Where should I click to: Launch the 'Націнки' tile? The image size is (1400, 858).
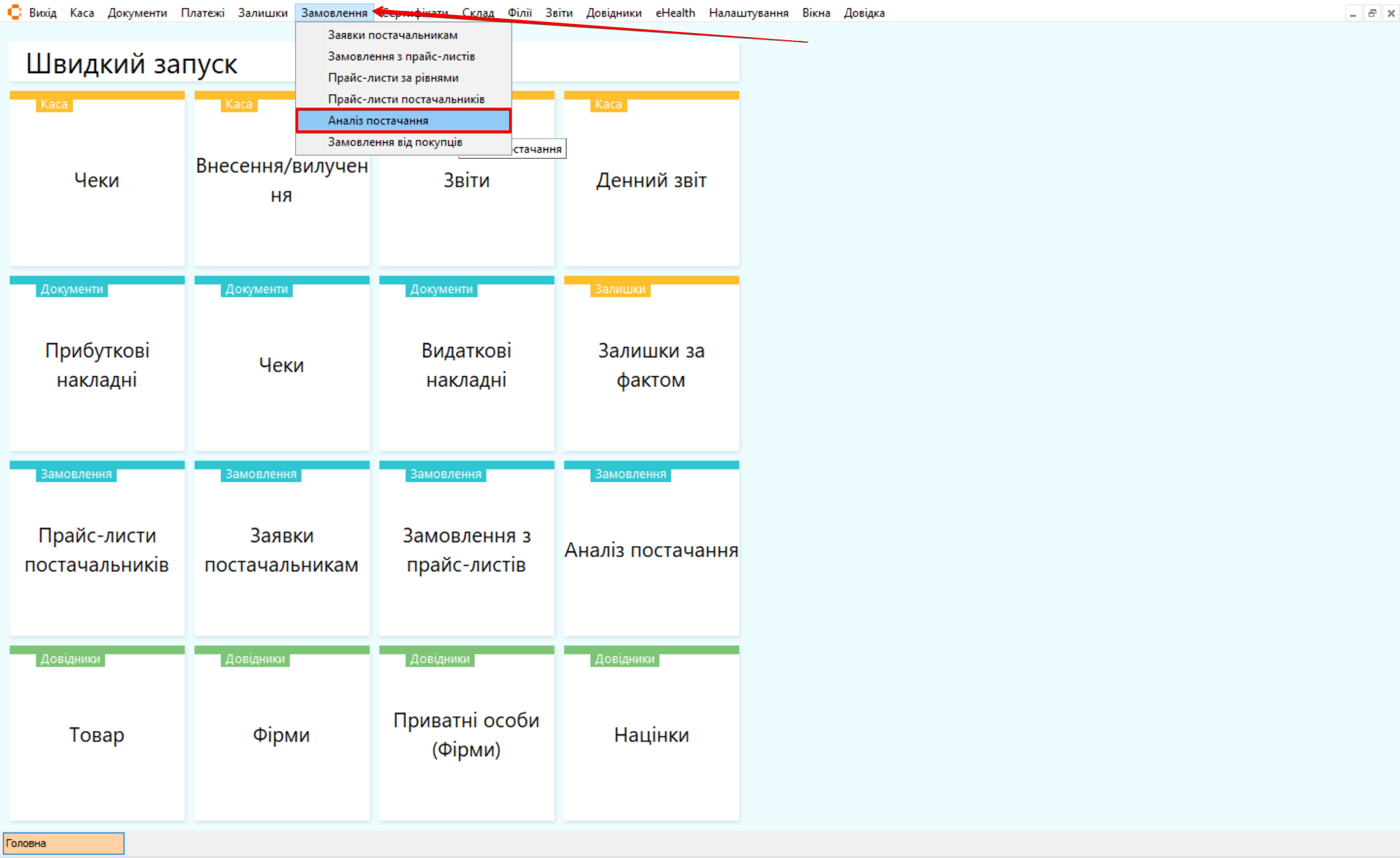(651, 734)
